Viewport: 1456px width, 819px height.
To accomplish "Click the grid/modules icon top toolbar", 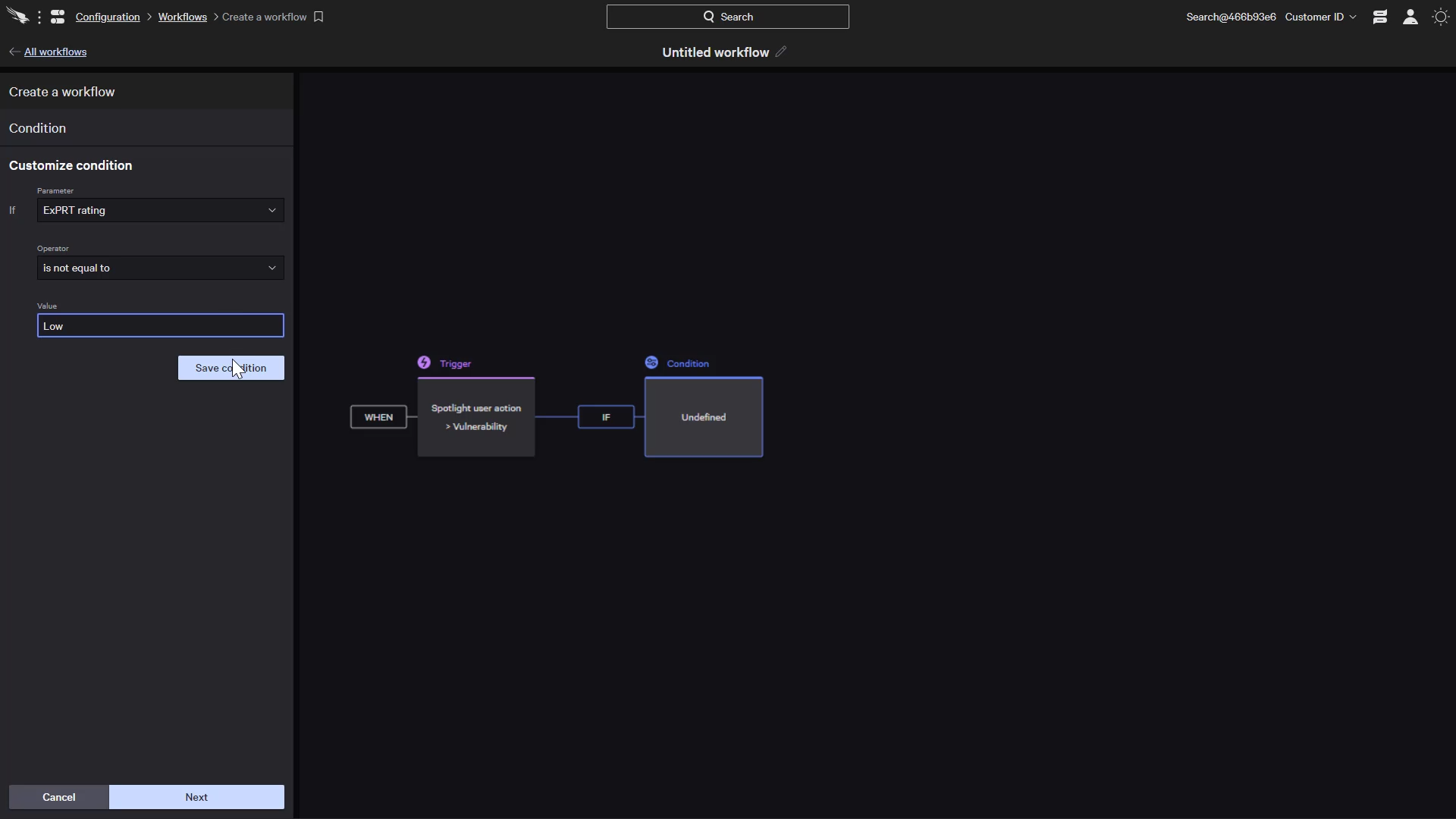I will tap(57, 16).
